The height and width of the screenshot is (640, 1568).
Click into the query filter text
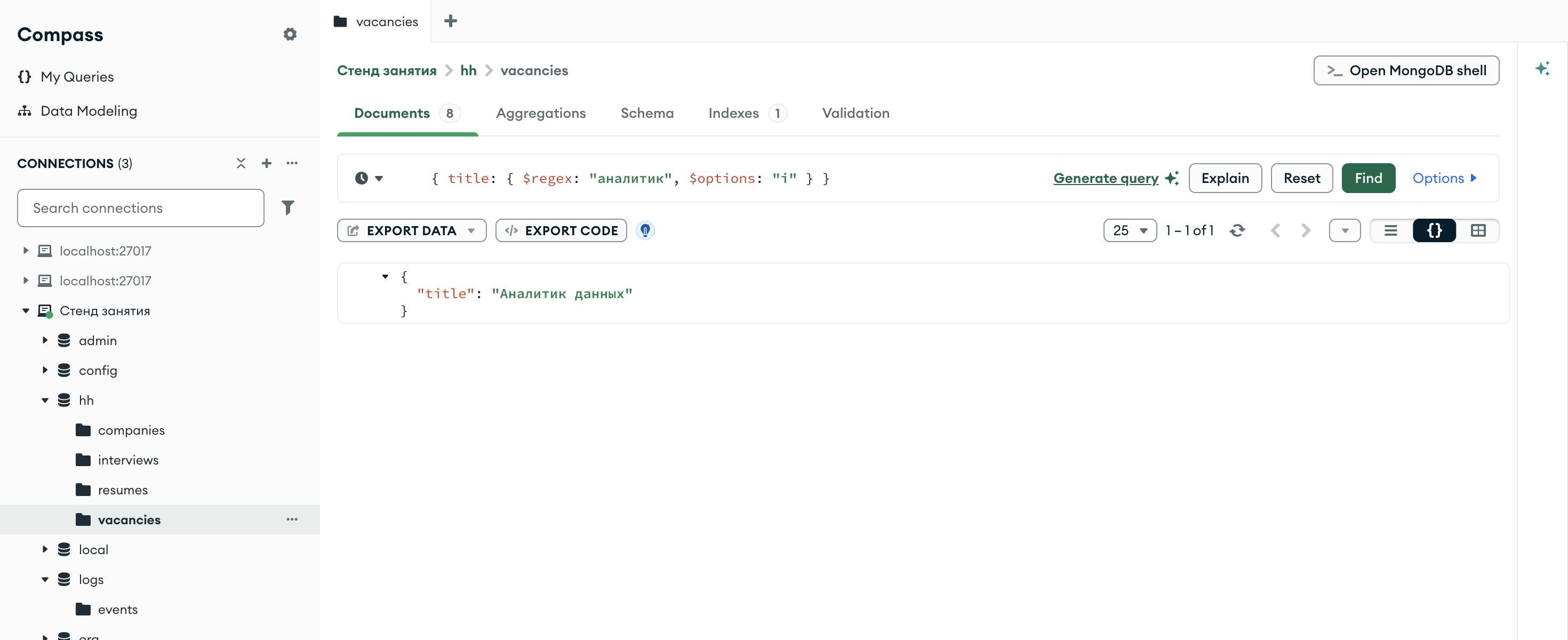tap(629, 179)
